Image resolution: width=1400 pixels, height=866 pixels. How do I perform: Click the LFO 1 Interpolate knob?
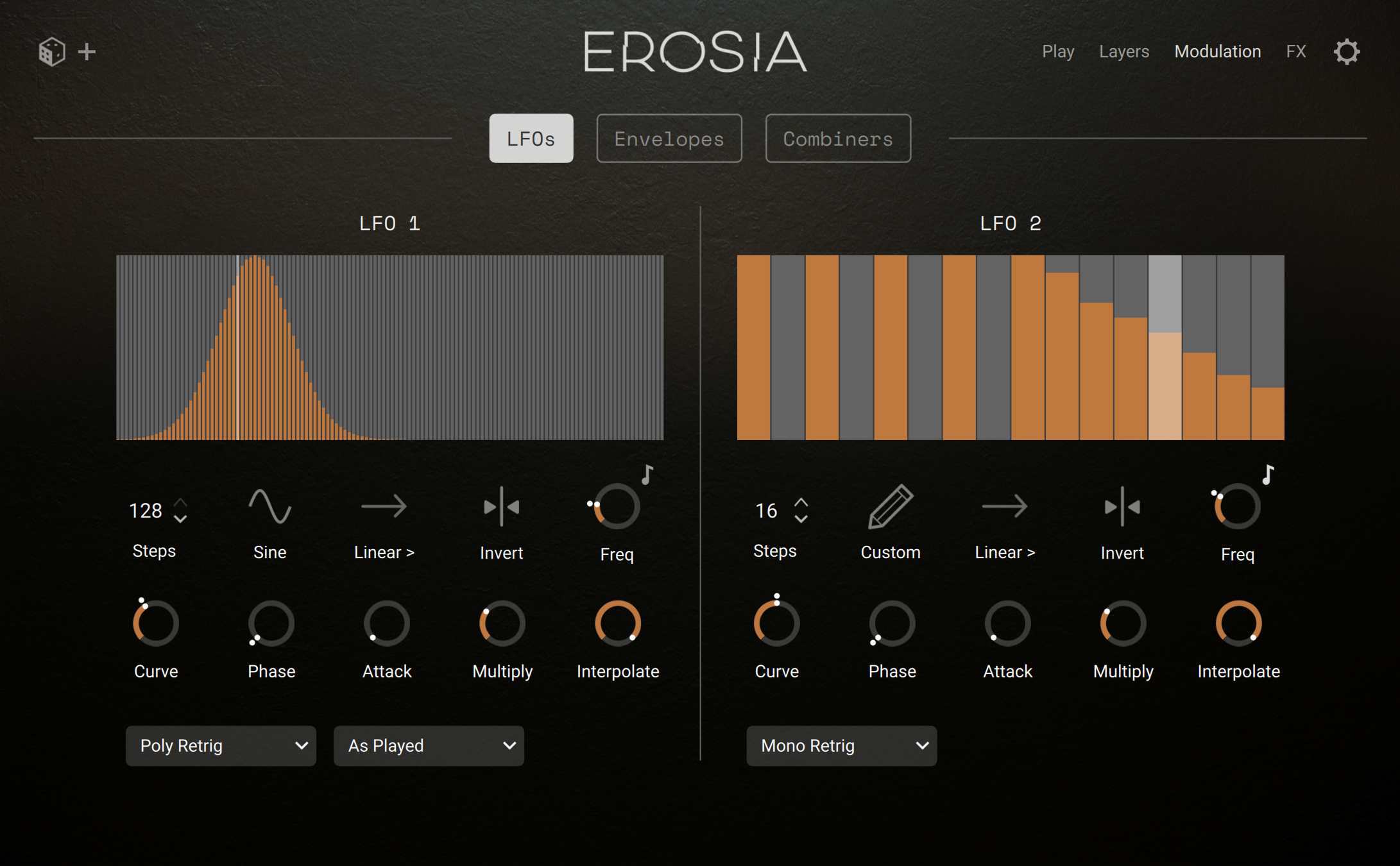[x=617, y=623]
